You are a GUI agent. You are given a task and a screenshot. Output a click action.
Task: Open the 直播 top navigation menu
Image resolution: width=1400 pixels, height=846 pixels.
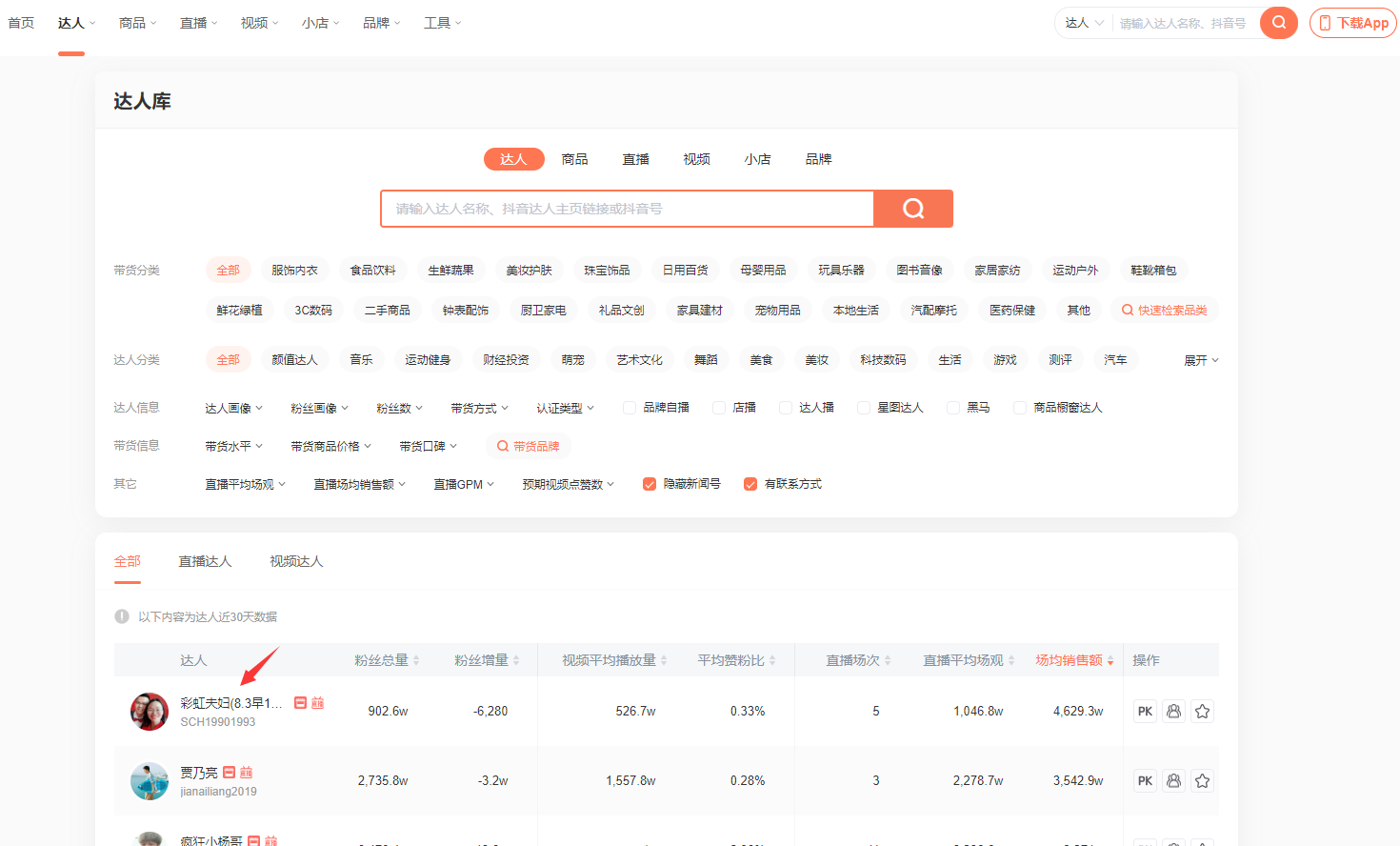pos(198,23)
